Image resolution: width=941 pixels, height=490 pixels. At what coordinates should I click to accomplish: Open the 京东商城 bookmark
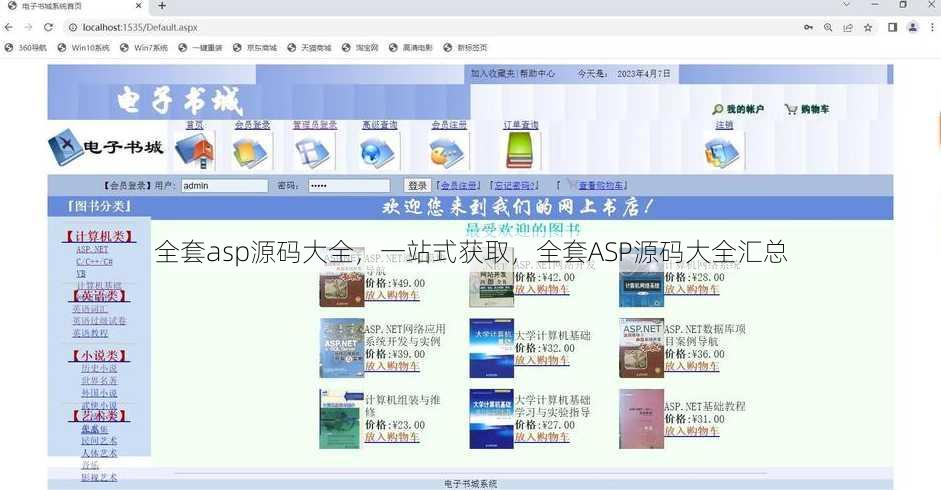click(x=255, y=47)
